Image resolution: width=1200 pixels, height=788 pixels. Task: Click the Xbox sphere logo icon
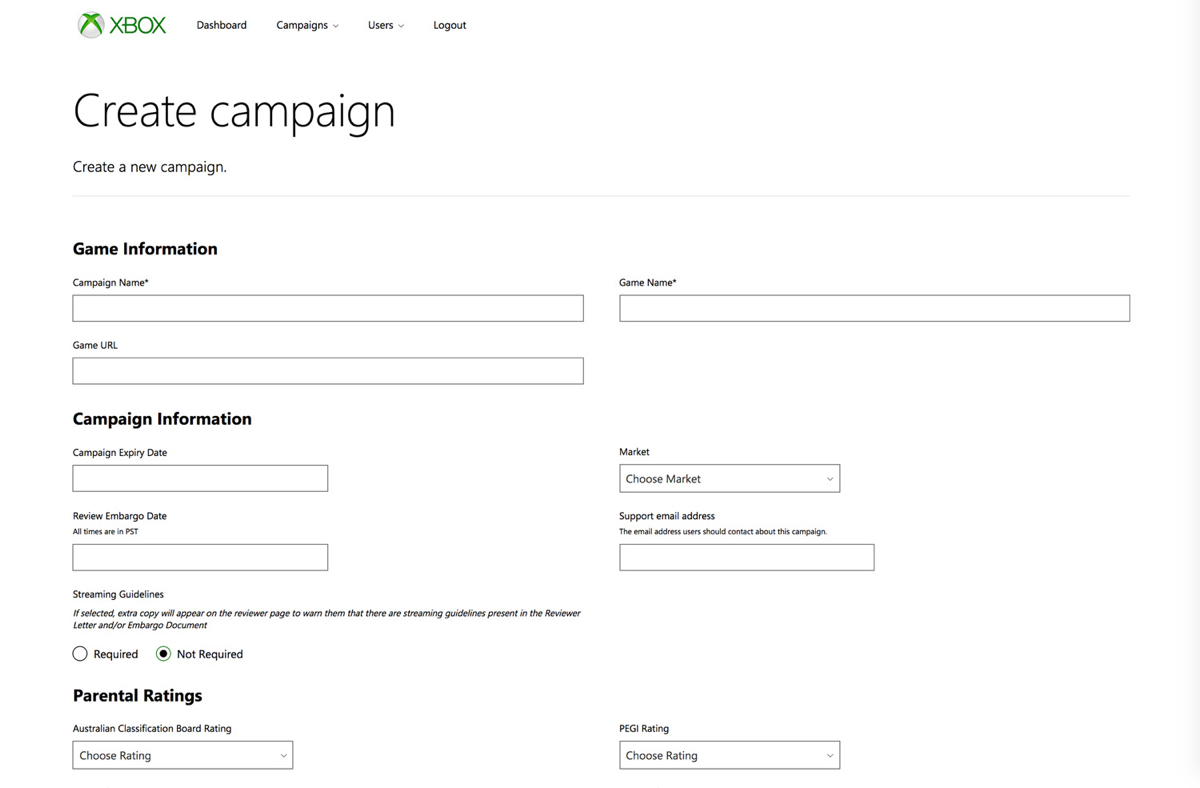pyautogui.click(x=91, y=25)
